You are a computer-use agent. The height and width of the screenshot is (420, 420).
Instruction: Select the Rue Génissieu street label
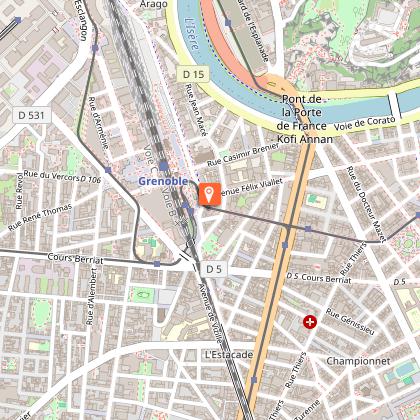[350, 321]
